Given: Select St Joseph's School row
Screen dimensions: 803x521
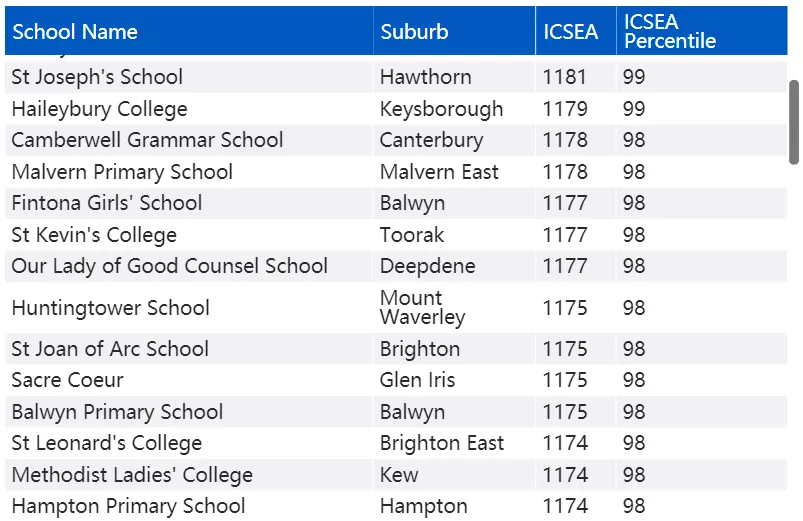Looking at the screenshot, I should tap(396, 77).
